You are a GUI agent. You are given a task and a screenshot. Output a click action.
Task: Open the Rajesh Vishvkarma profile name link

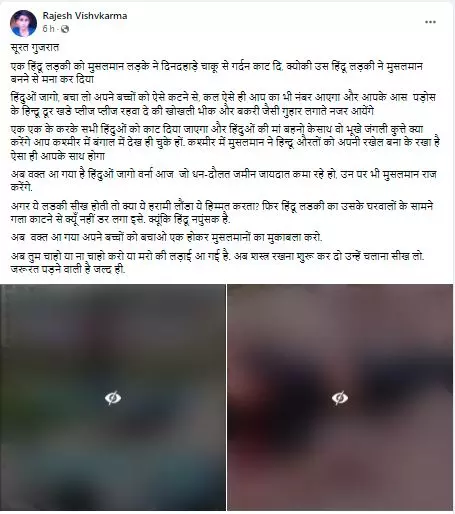(x=85, y=16)
